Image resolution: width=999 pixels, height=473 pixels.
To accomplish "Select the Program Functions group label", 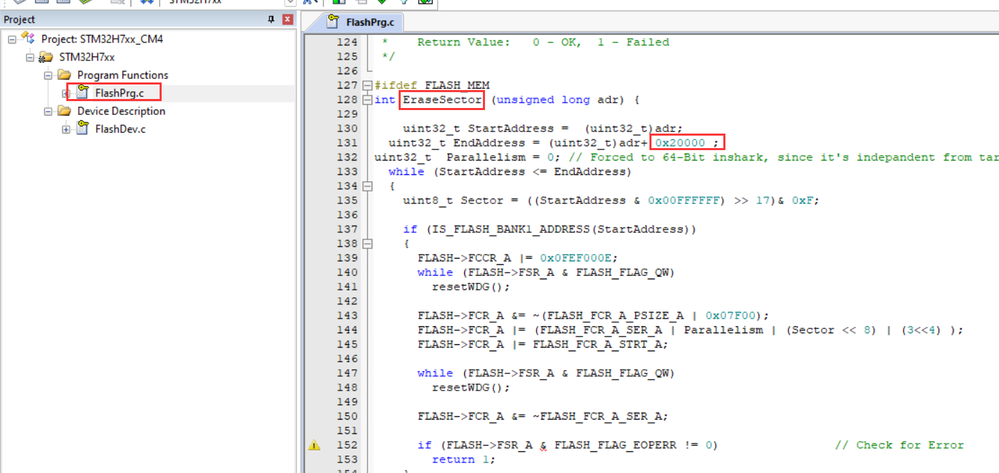I will (123, 75).
